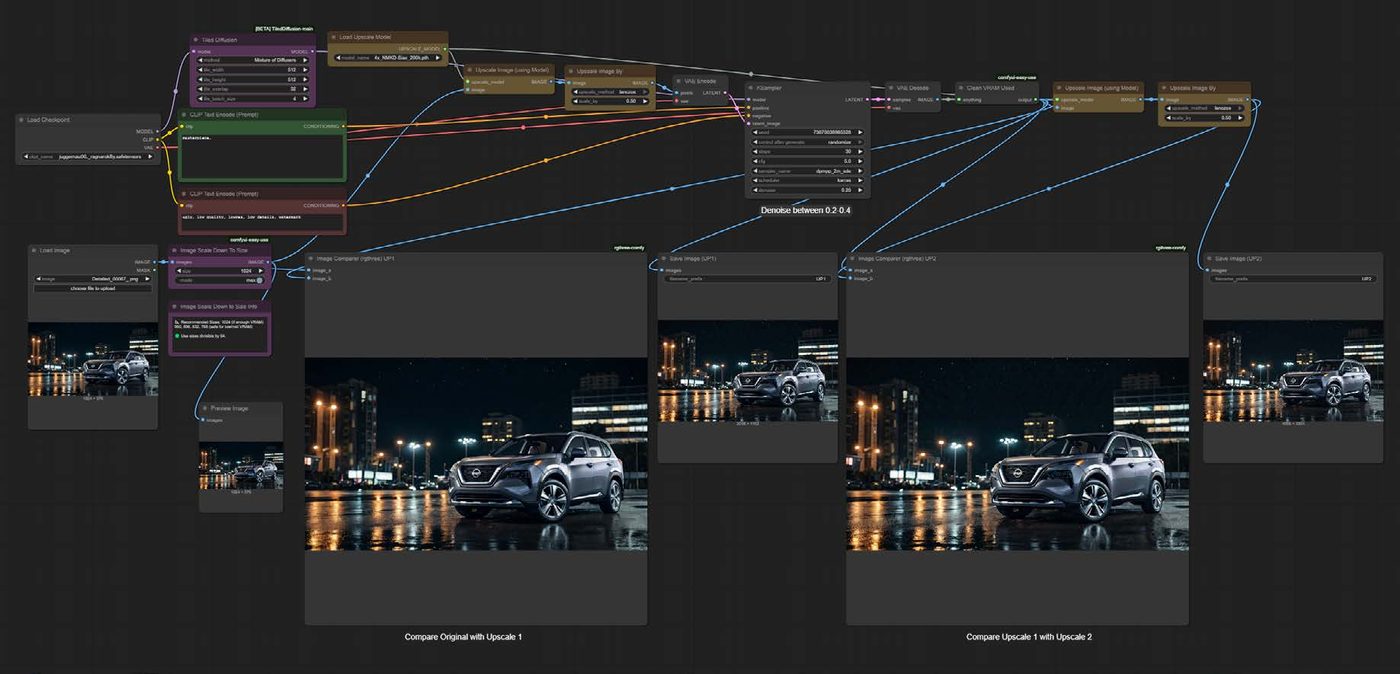1400x674 pixels.
Task: Increase the KSampler denoise value with right arrow
Action: (861, 190)
